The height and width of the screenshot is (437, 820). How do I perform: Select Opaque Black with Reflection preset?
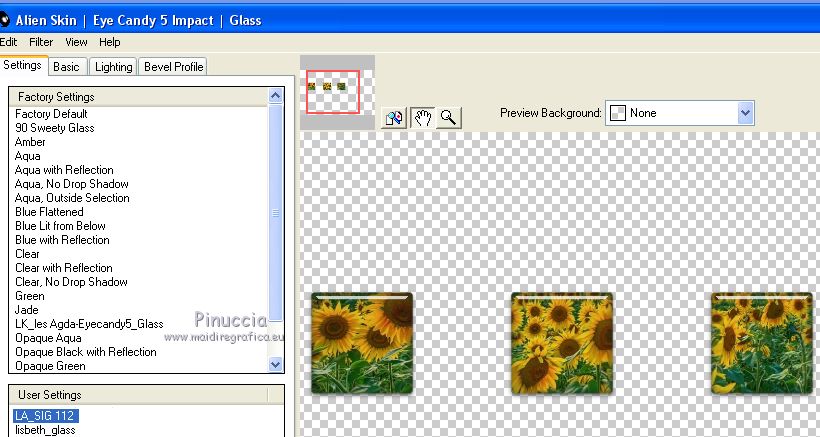tap(86, 352)
